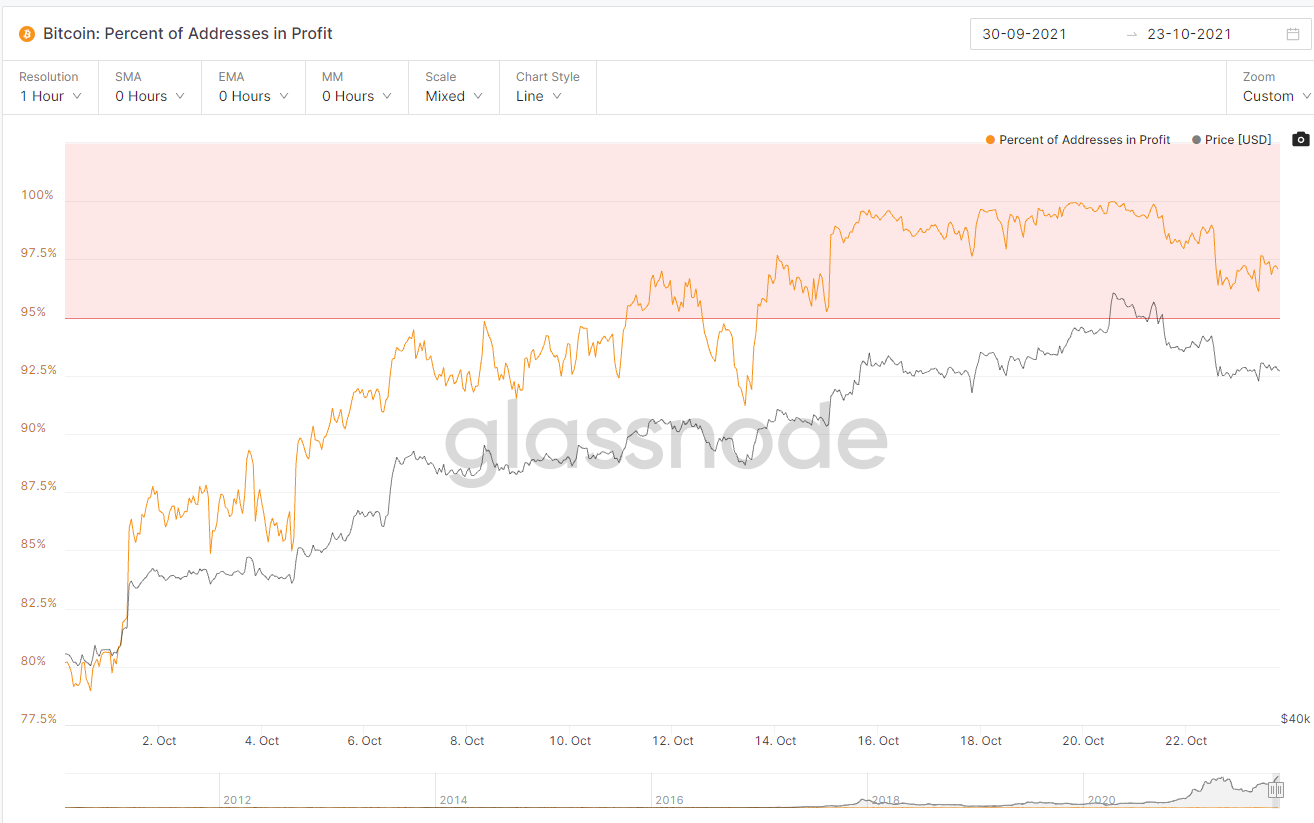Click the camera screenshot icon
Screen dimensions: 1314x823
click(x=1300, y=139)
